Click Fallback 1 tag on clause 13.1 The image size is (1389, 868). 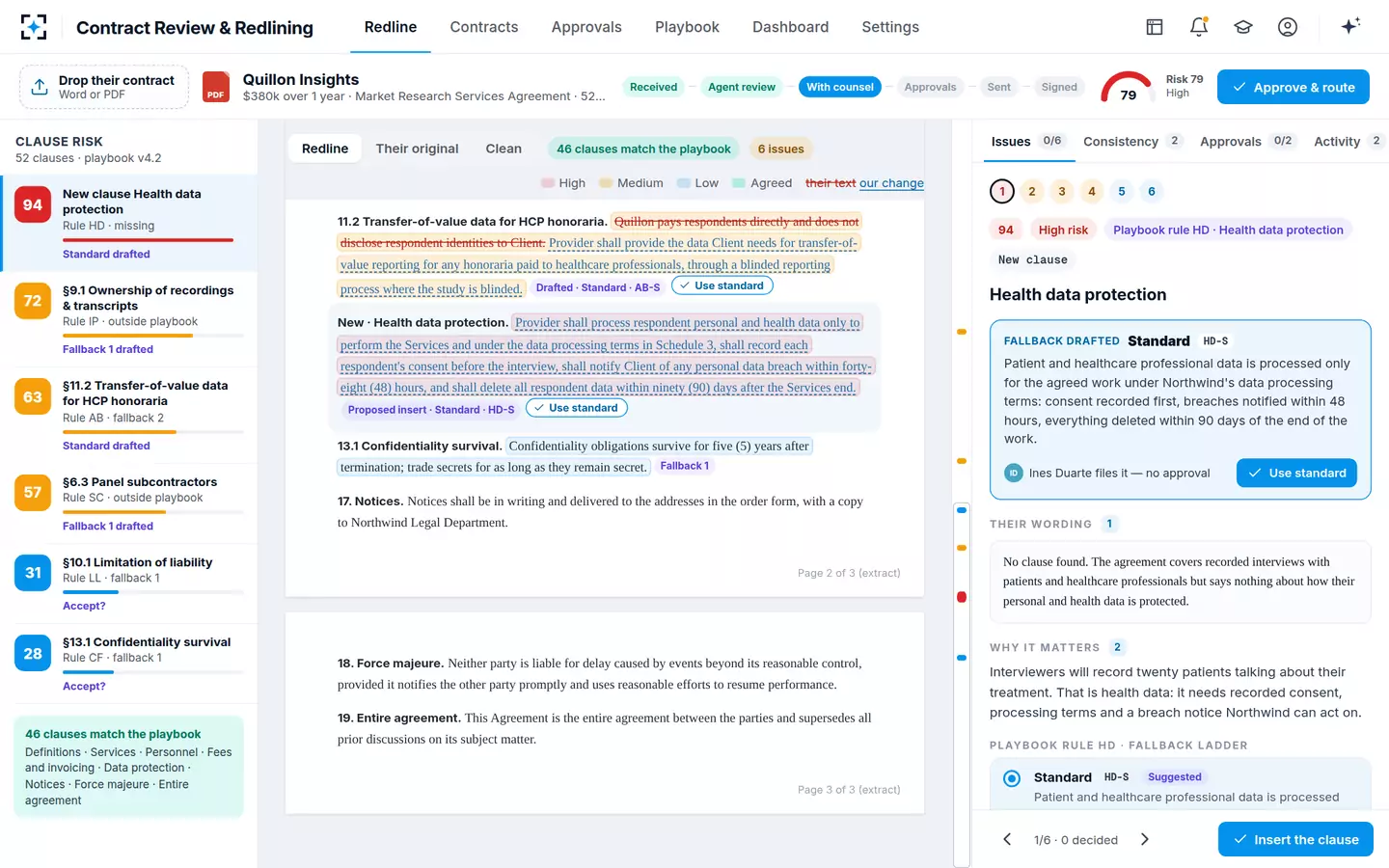(x=684, y=466)
